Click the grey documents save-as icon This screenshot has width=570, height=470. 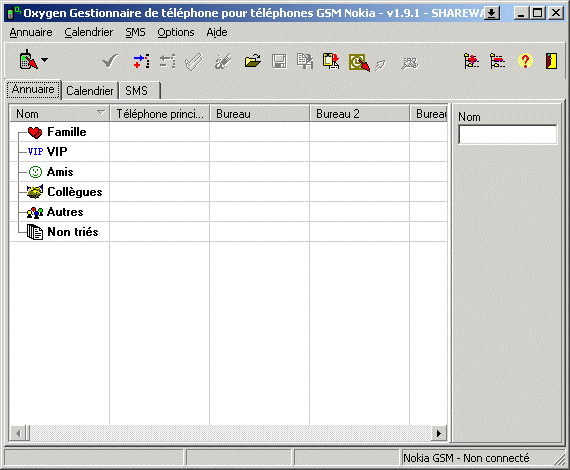pyautogui.click(x=305, y=61)
